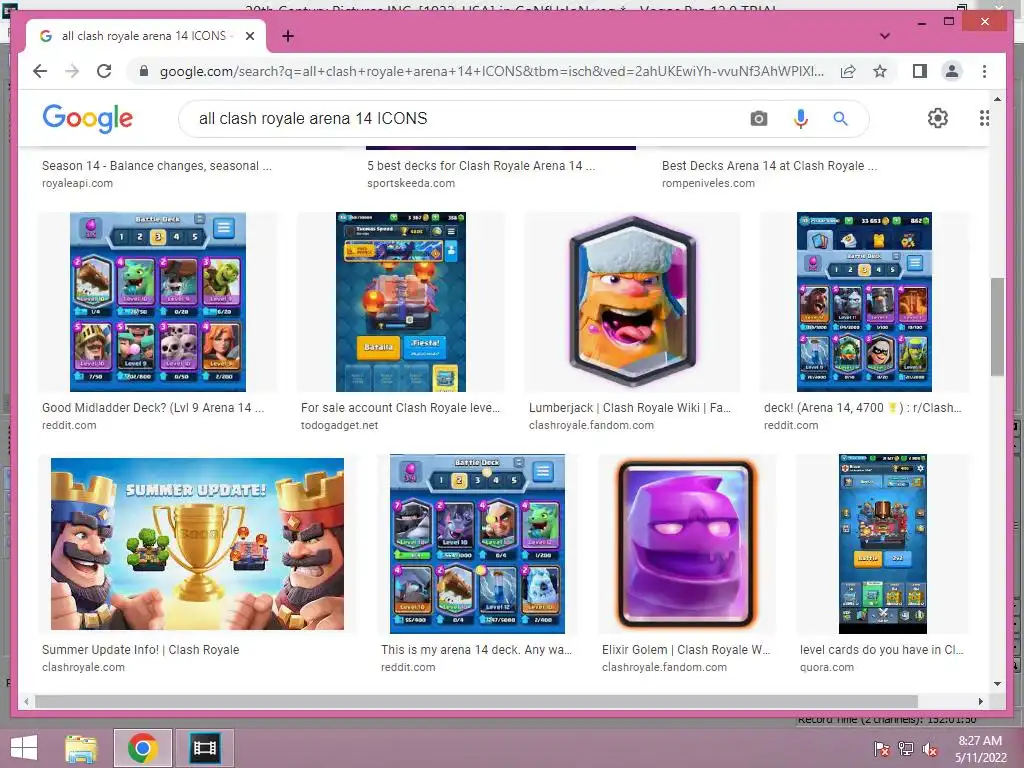Maximize the Chrome window
The width and height of the screenshot is (1024, 768).
point(949,22)
